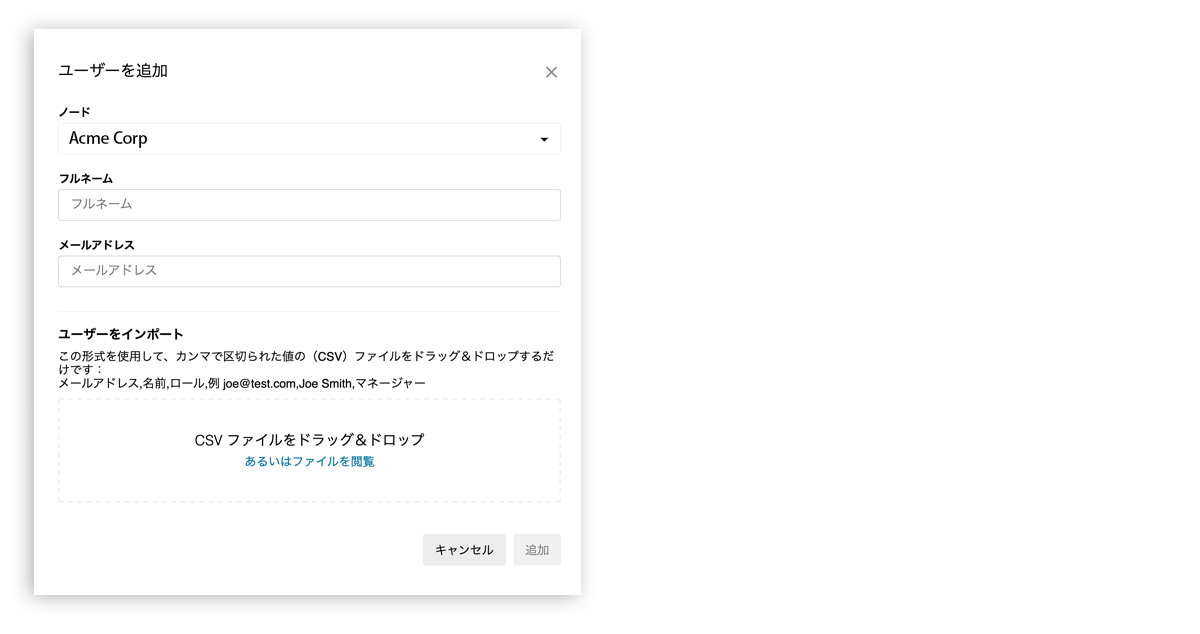Focus the フルネーム input field
Viewport: 1200px width, 634px height.
pyautogui.click(x=309, y=205)
